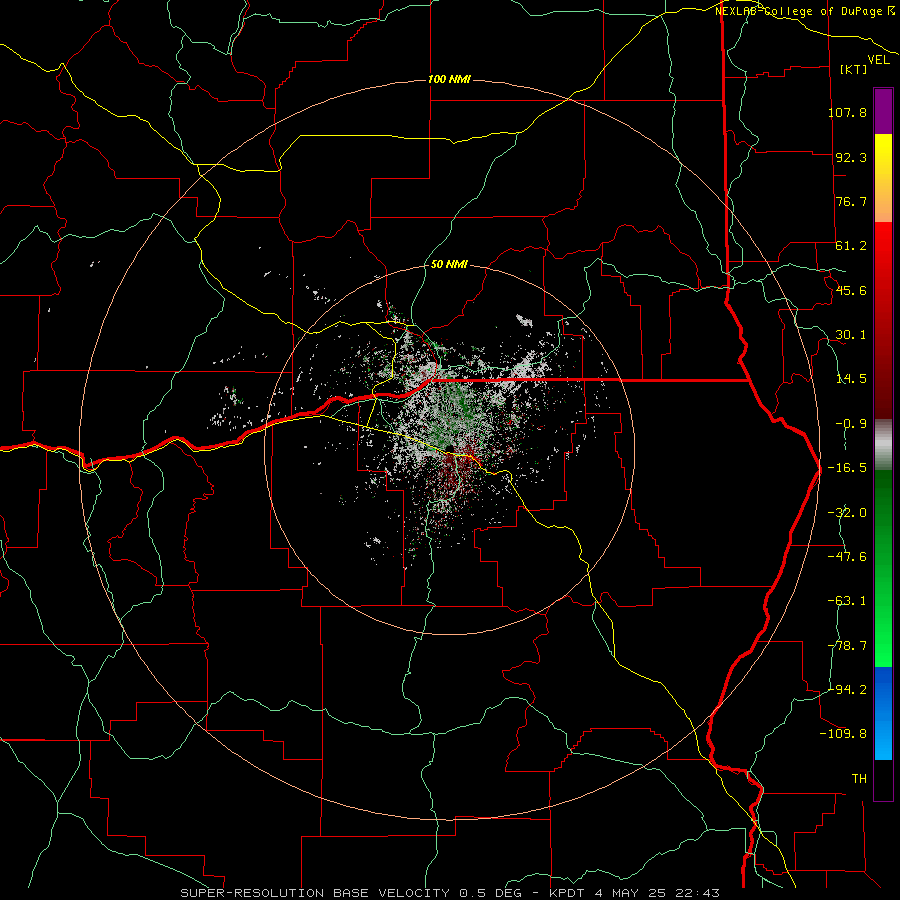Click the VEL legend title

point(878,60)
